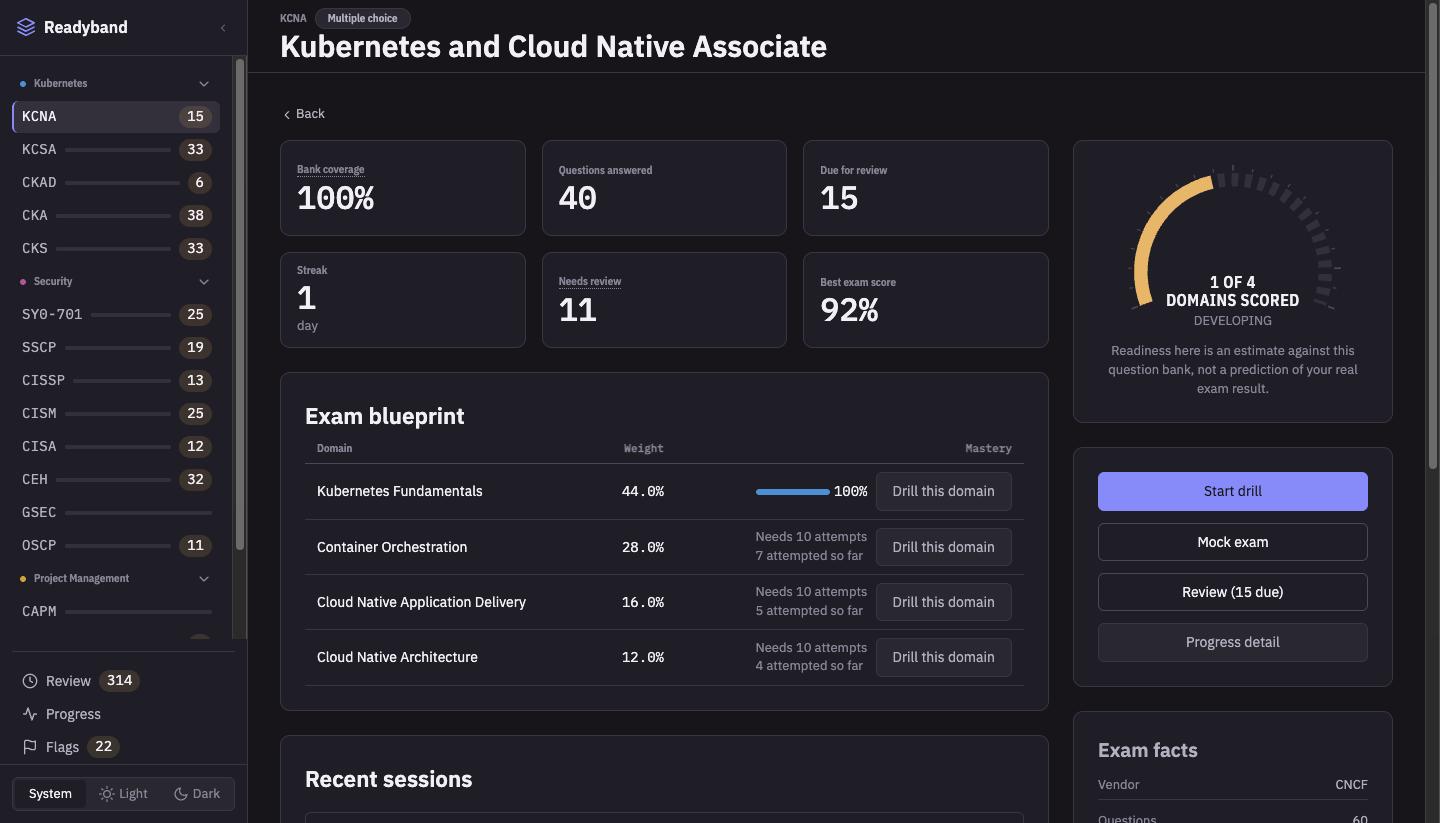Open Progress detail

pos(1232,642)
